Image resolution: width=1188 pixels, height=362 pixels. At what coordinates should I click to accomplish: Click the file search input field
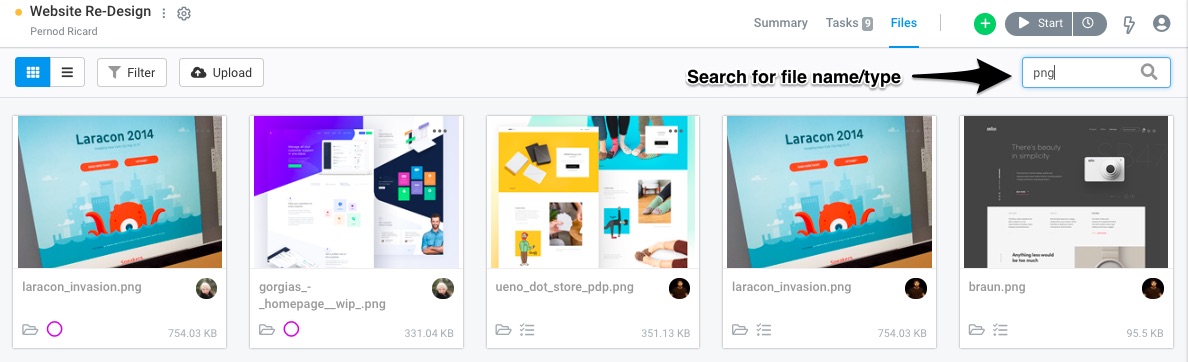[x=1096, y=73]
